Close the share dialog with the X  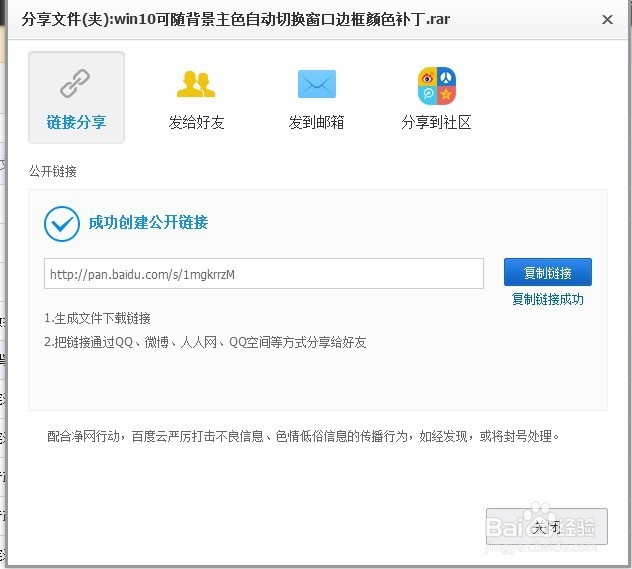point(607,19)
